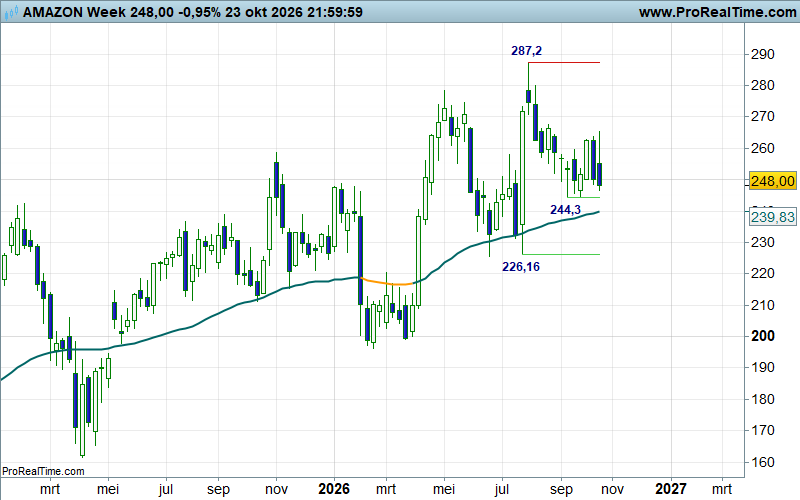Click the 270 price axis label
Image resolution: width=800 pixels, height=500 pixels.
pos(762,116)
